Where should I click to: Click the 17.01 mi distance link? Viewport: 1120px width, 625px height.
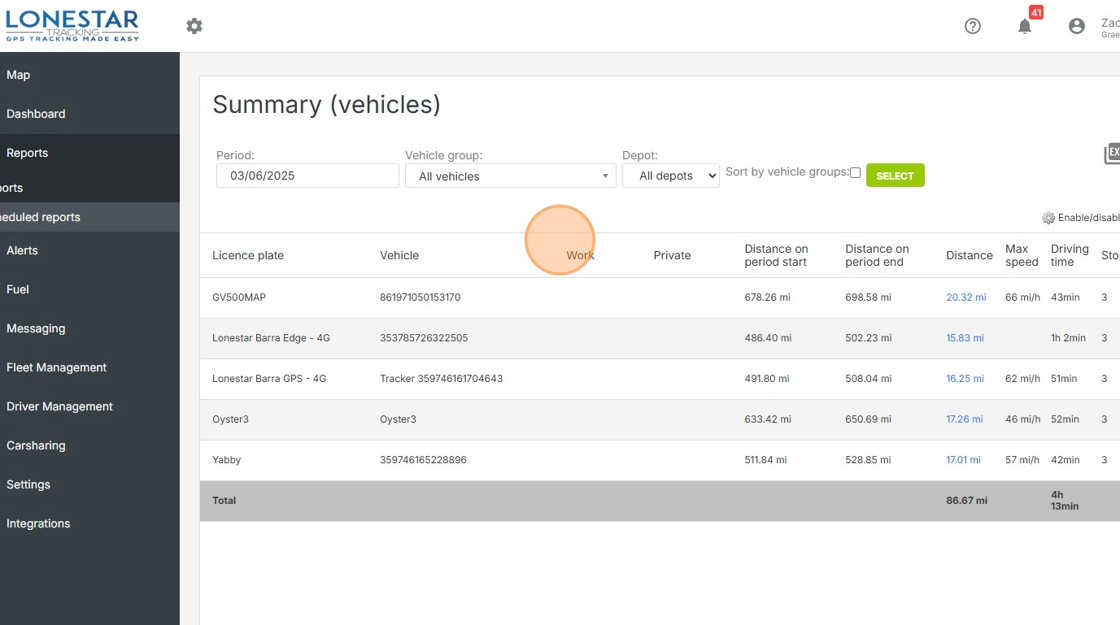tap(963, 460)
